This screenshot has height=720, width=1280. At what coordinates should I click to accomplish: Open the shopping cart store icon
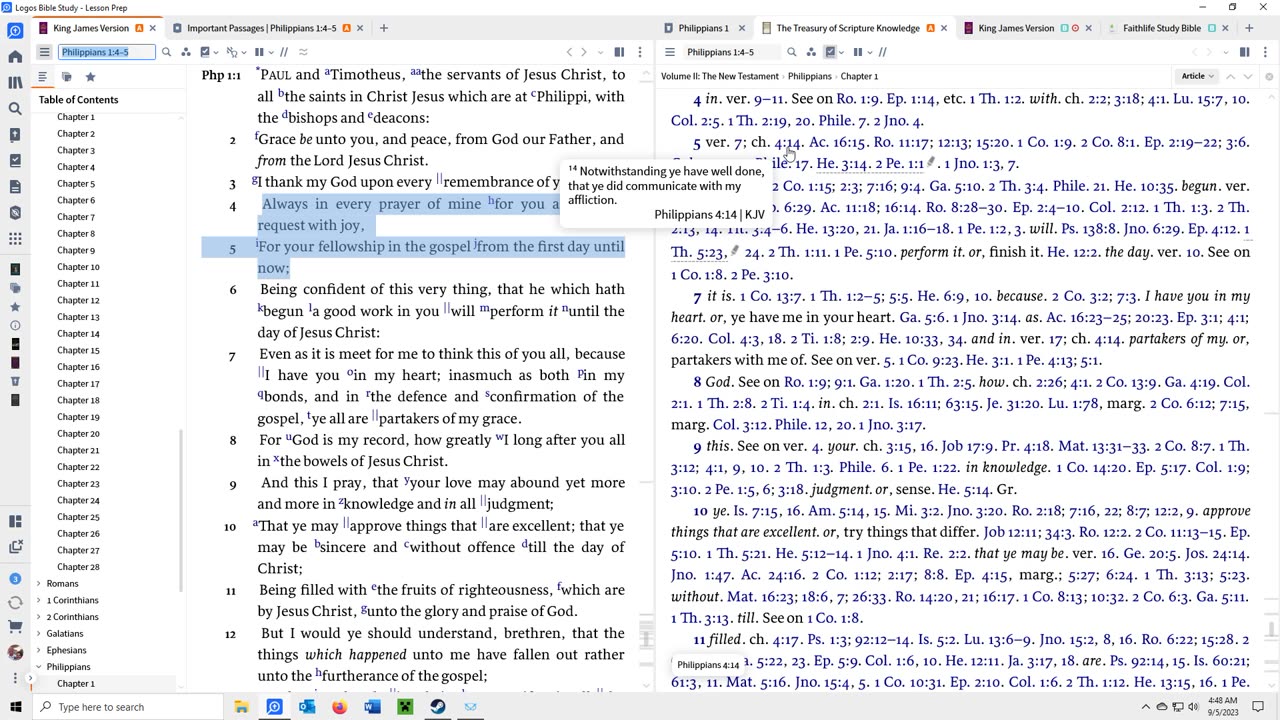click(15, 628)
